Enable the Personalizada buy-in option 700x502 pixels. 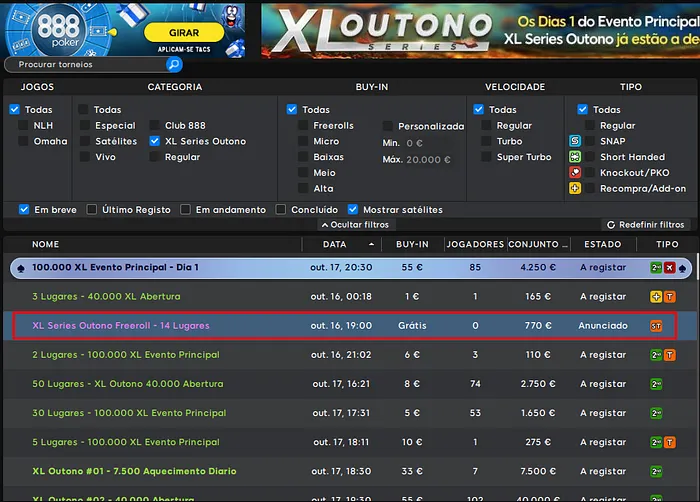(x=388, y=126)
